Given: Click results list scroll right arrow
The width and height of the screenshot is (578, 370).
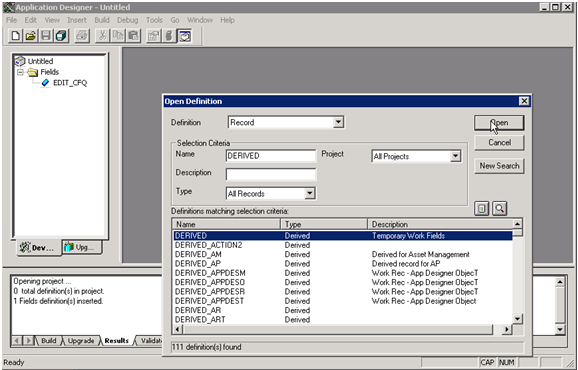Looking at the screenshot, I should point(507,329).
